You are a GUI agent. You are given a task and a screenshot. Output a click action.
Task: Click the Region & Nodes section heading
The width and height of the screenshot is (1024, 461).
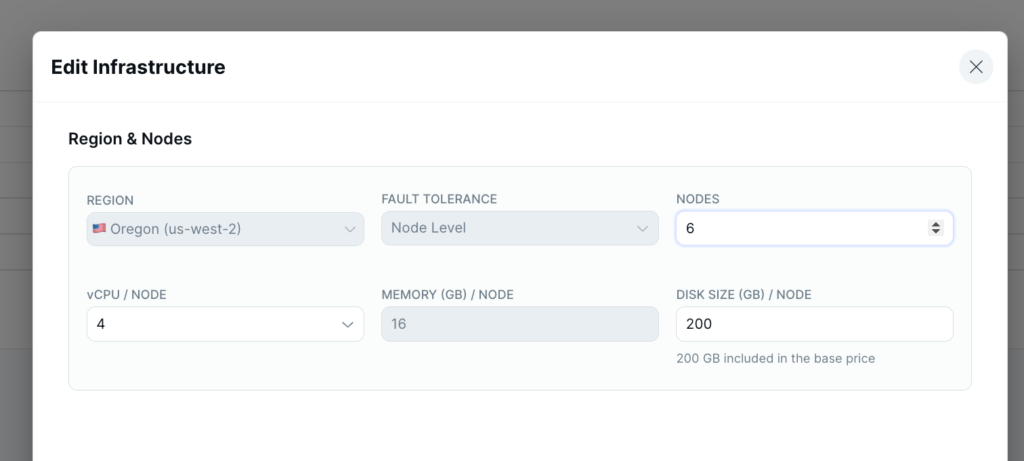click(130, 139)
